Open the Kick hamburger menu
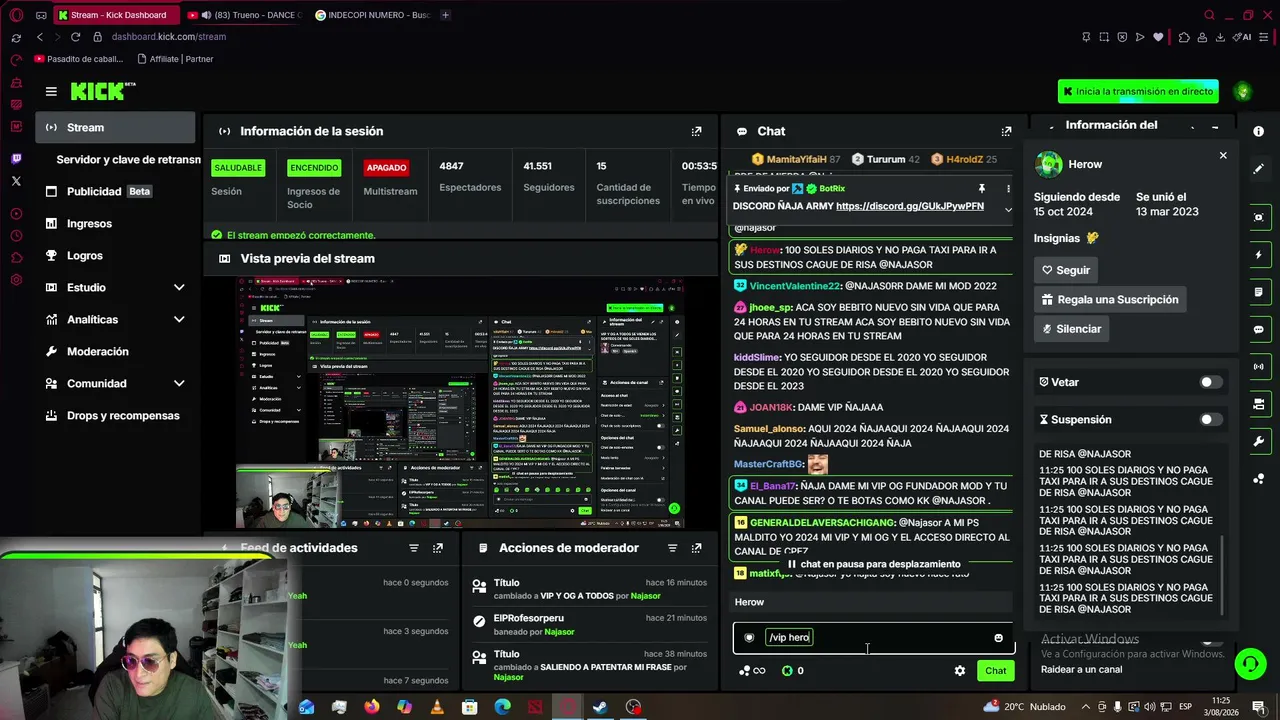Image resolution: width=1280 pixels, height=720 pixels. pos(51,91)
